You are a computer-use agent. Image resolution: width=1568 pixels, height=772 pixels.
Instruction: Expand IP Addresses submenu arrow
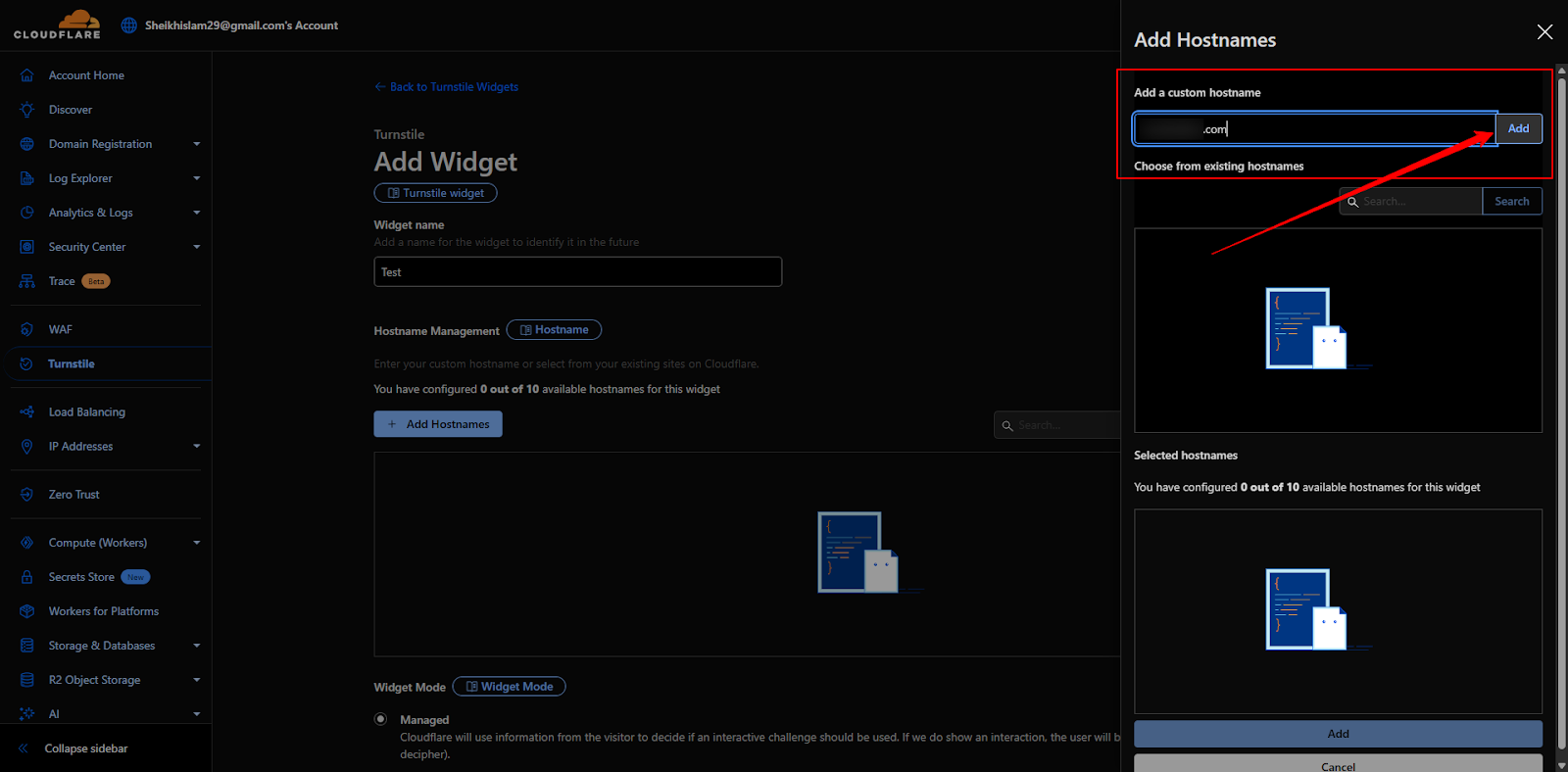point(196,447)
